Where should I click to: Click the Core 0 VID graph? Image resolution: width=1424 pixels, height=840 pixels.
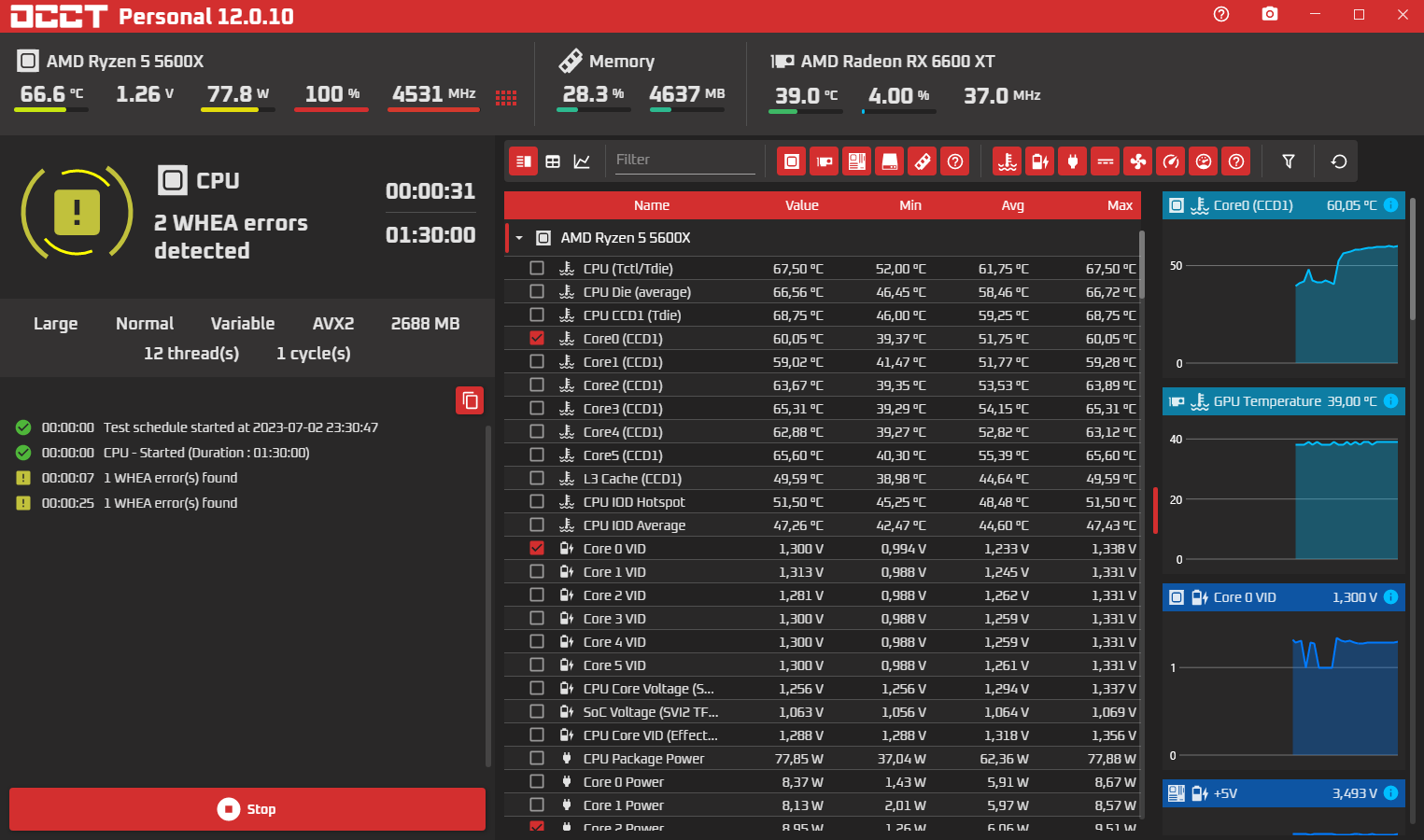(x=1284, y=691)
